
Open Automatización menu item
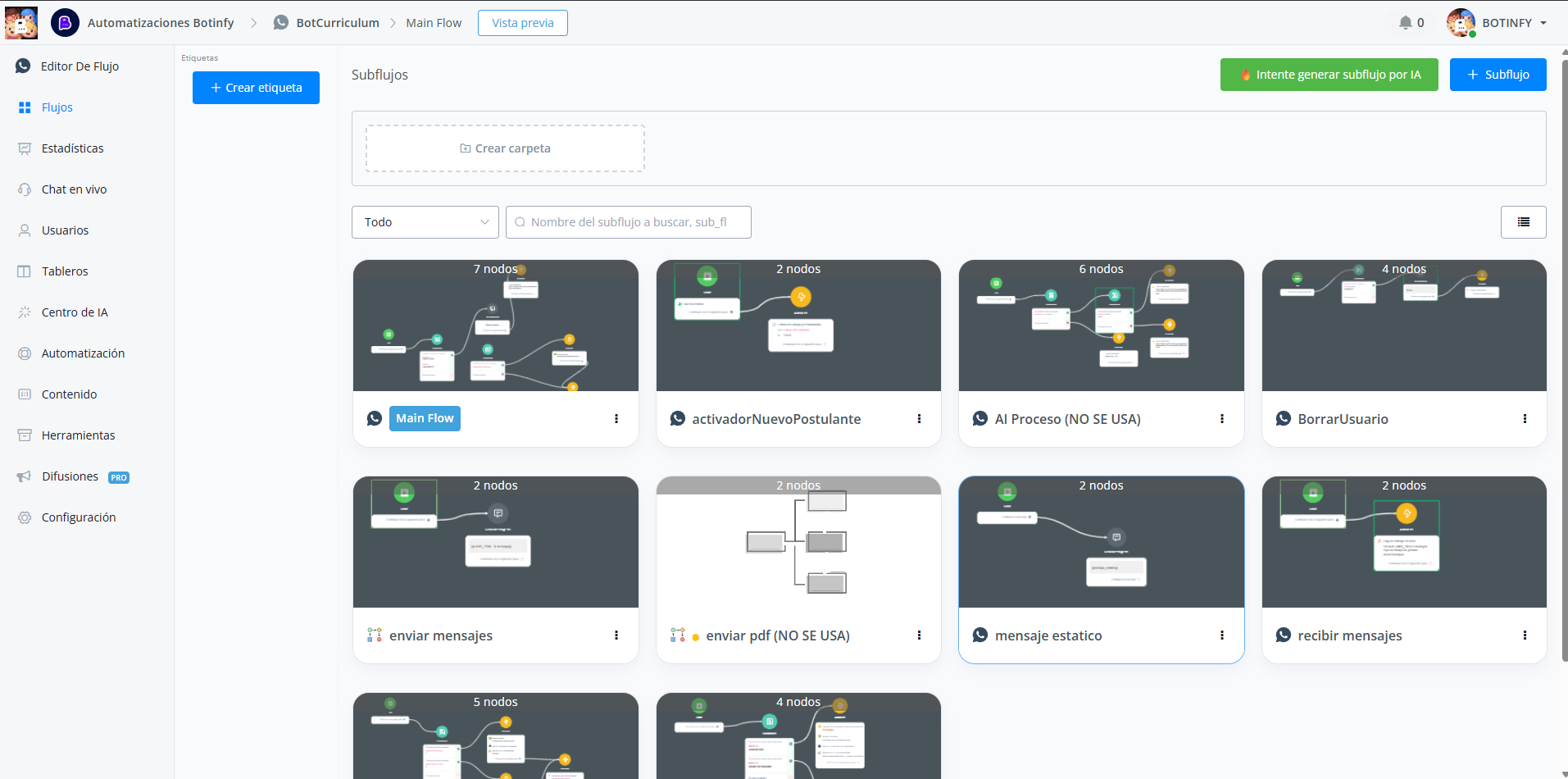point(84,353)
